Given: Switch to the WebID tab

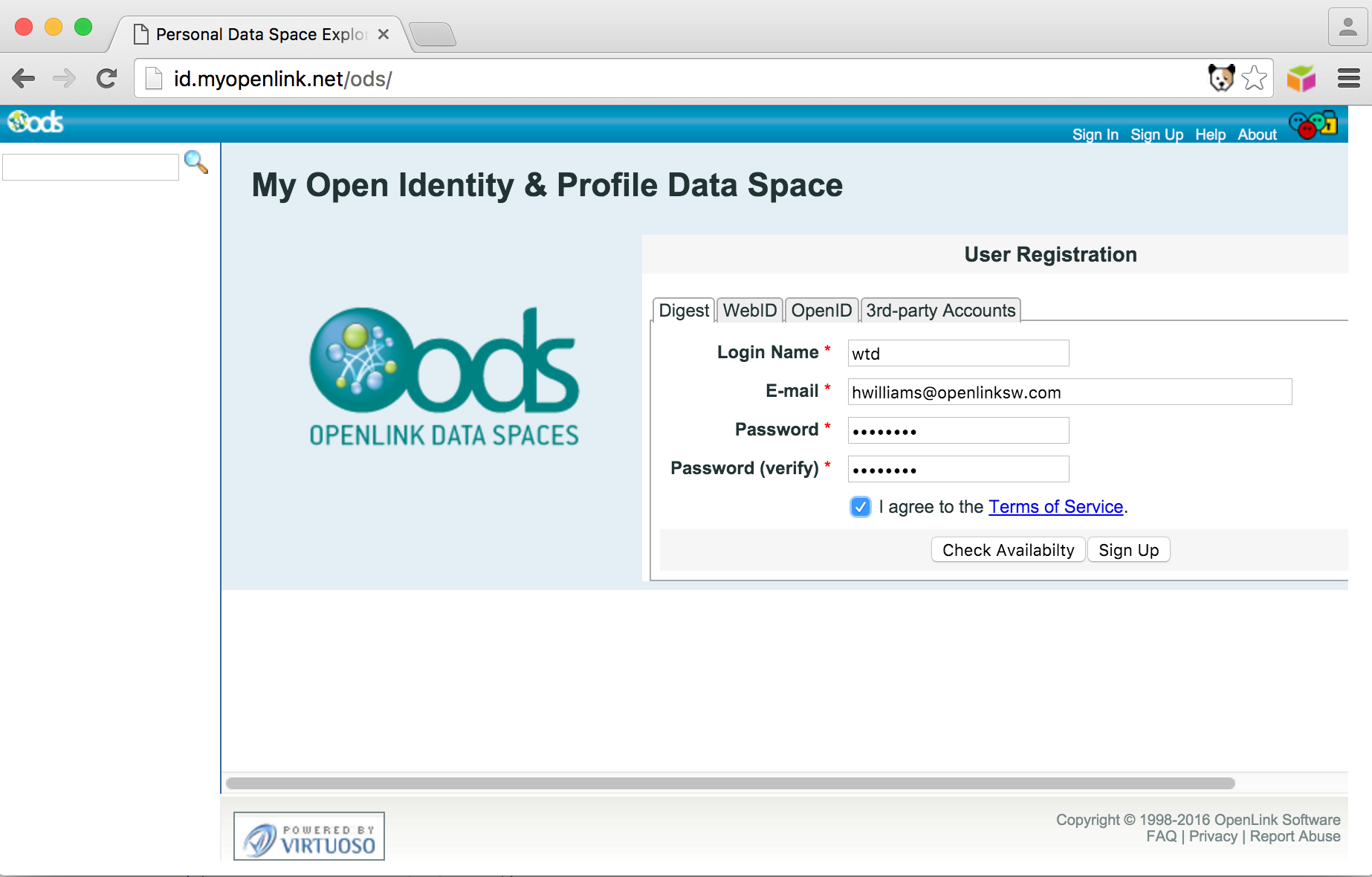Looking at the screenshot, I should tap(749, 311).
